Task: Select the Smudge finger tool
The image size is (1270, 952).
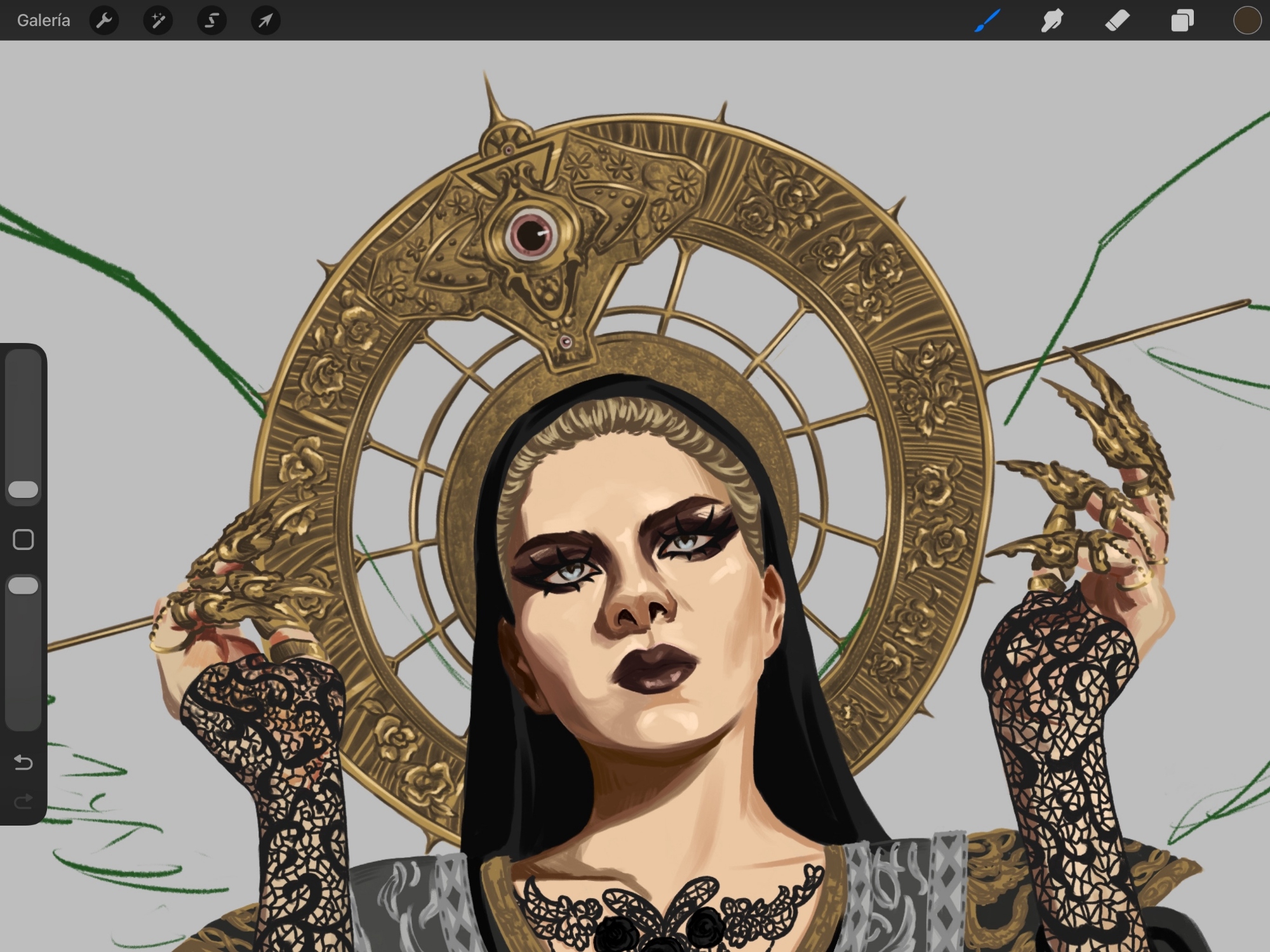Action: click(x=1052, y=21)
